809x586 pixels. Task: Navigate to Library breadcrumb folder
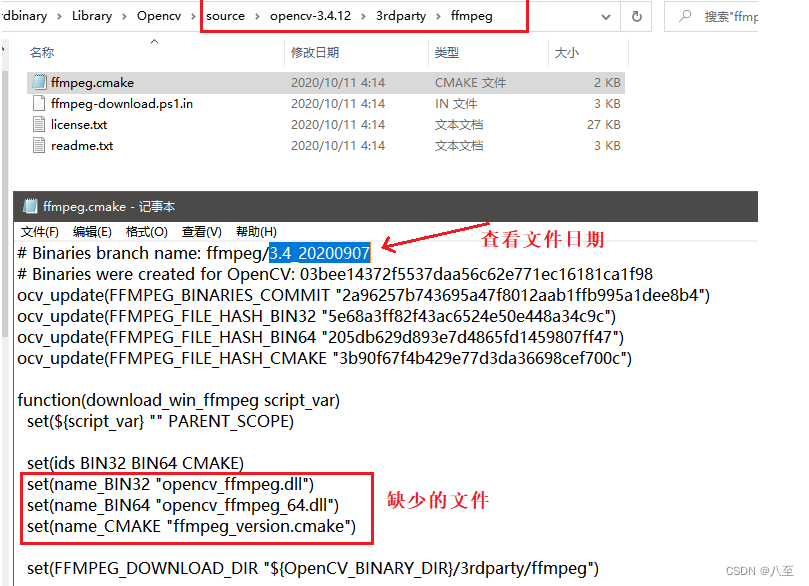[92, 16]
